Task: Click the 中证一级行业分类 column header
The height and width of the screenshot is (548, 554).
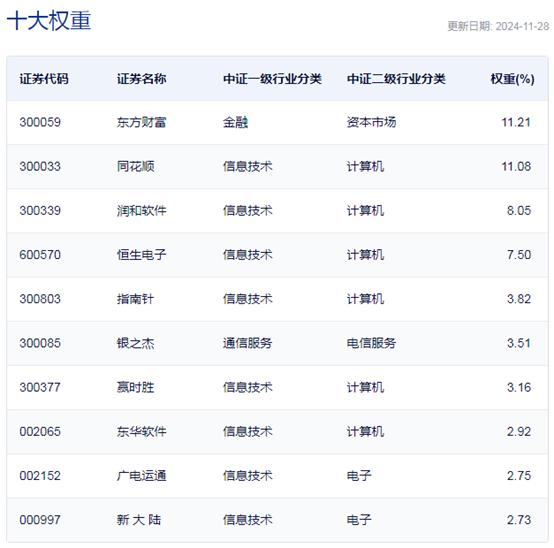Action: [x=272, y=79]
